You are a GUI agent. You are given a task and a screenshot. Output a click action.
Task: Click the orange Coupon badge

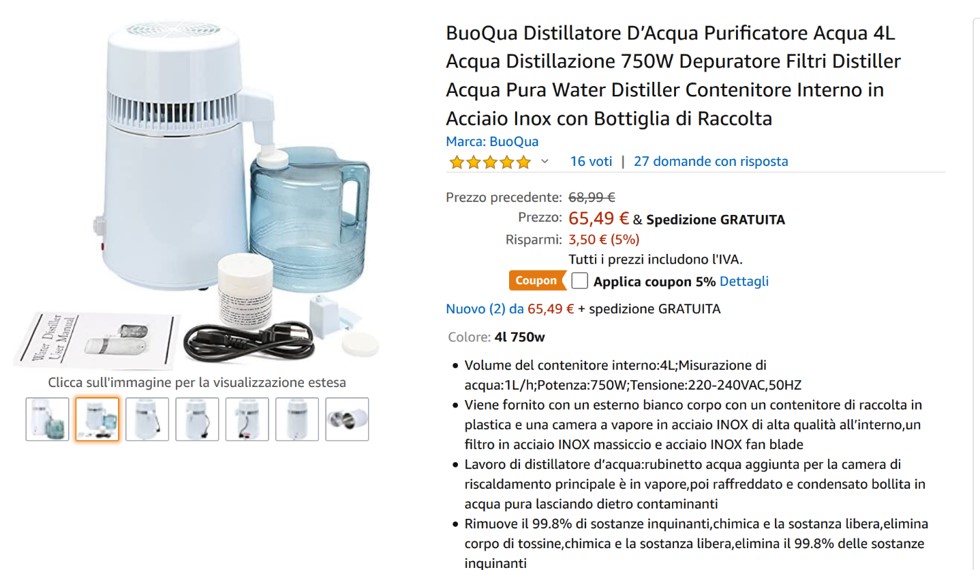pos(537,281)
